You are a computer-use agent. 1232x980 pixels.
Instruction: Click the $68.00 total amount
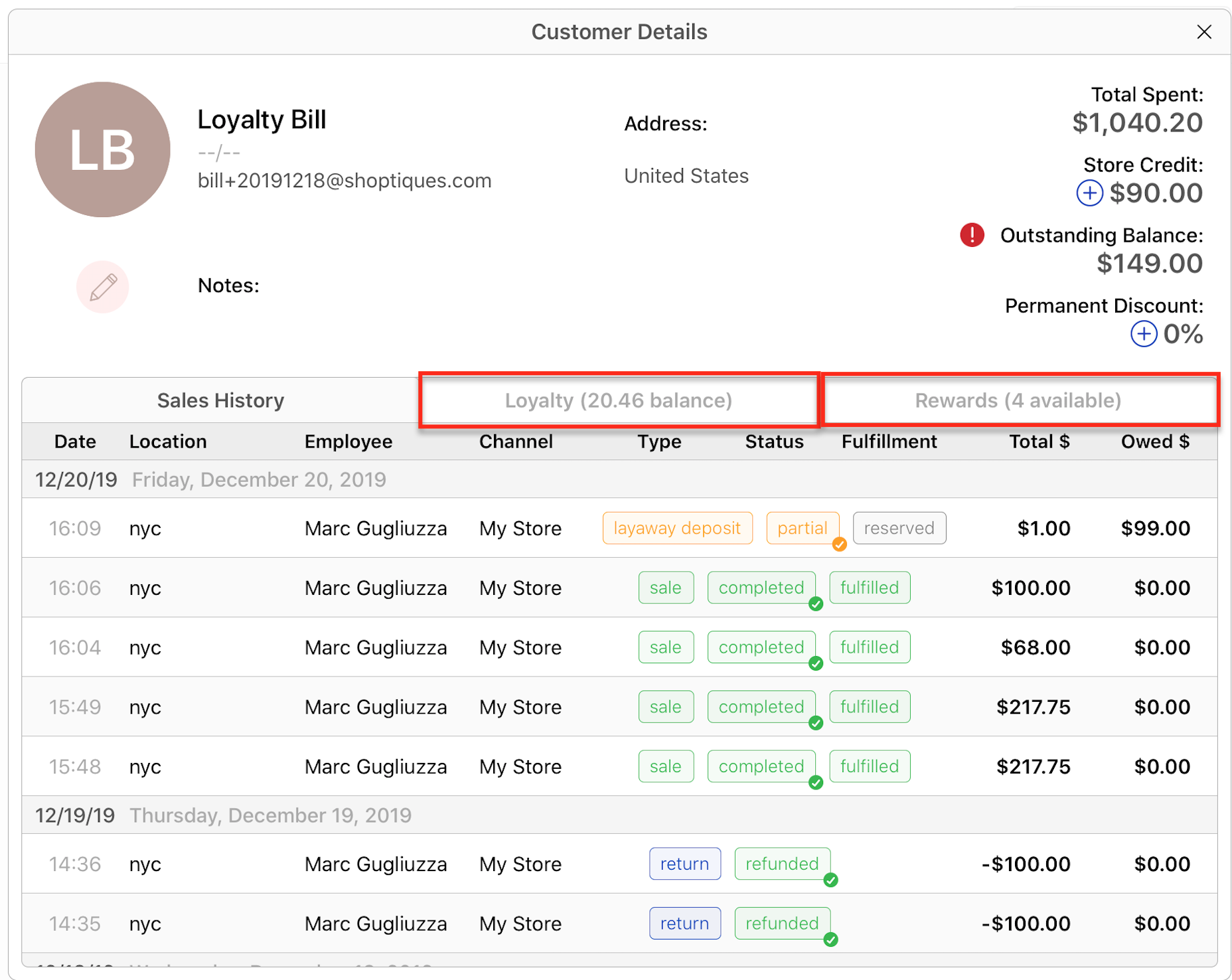point(1036,647)
